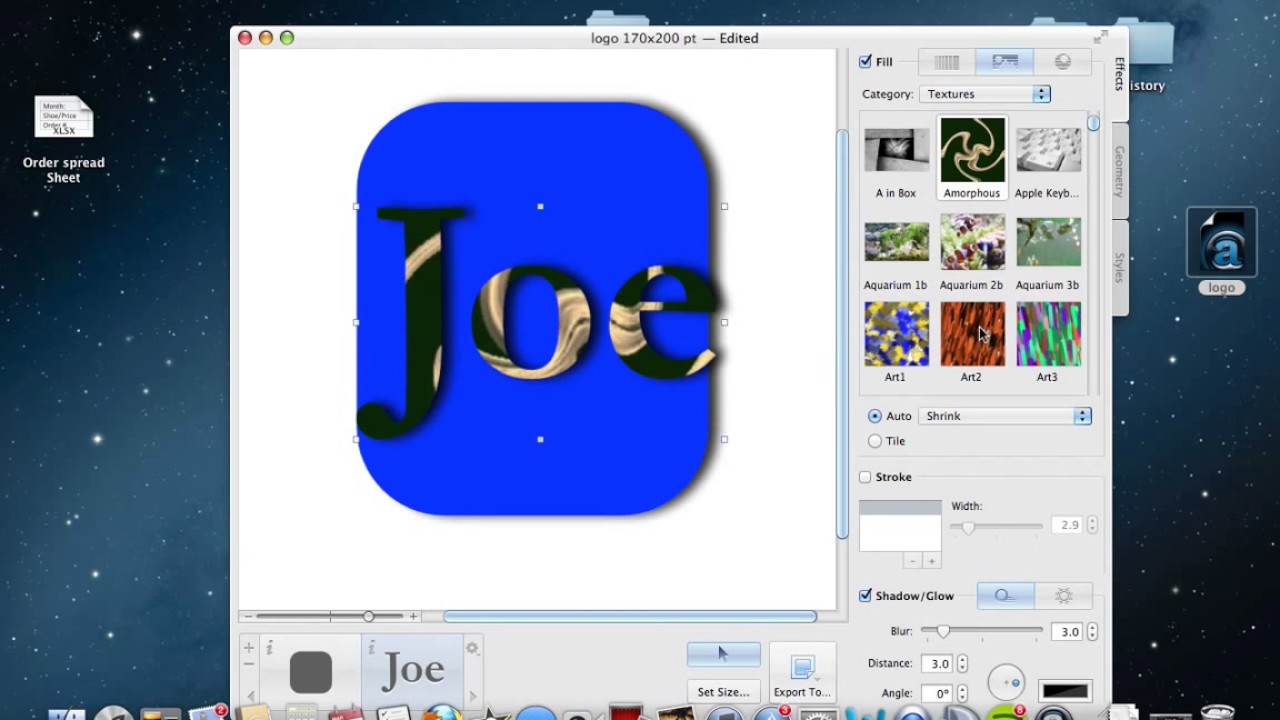Adjust the stroke Width slider
The image size is (1280, 720).
coord(996,526)
